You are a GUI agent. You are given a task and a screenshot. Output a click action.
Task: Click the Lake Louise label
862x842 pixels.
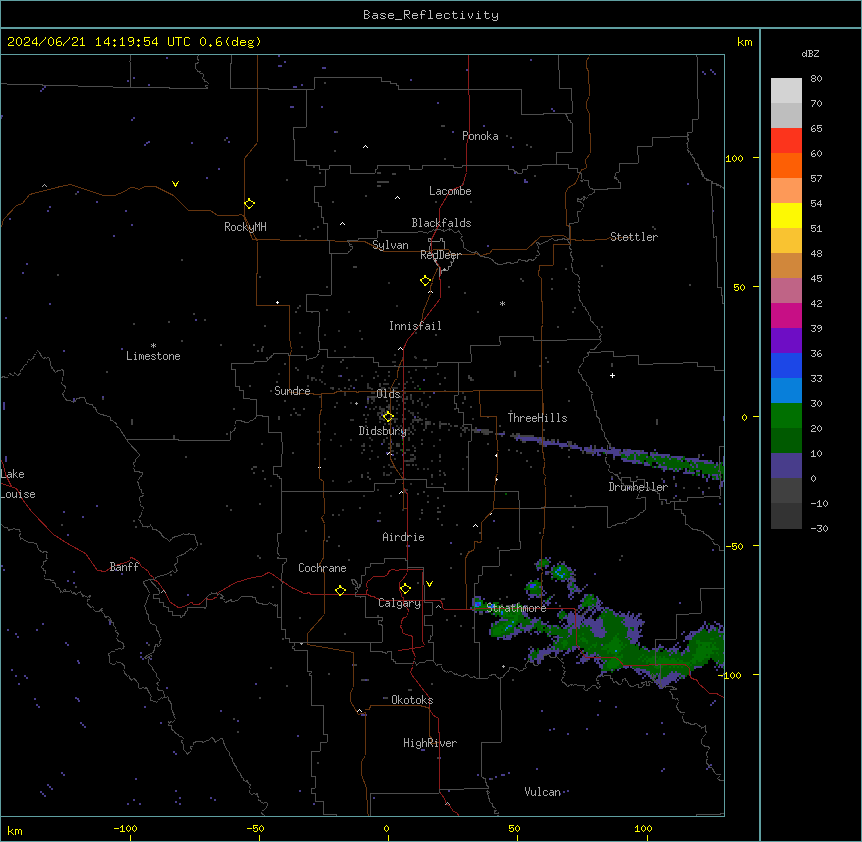pyautogui.click(x=18, y=484)
